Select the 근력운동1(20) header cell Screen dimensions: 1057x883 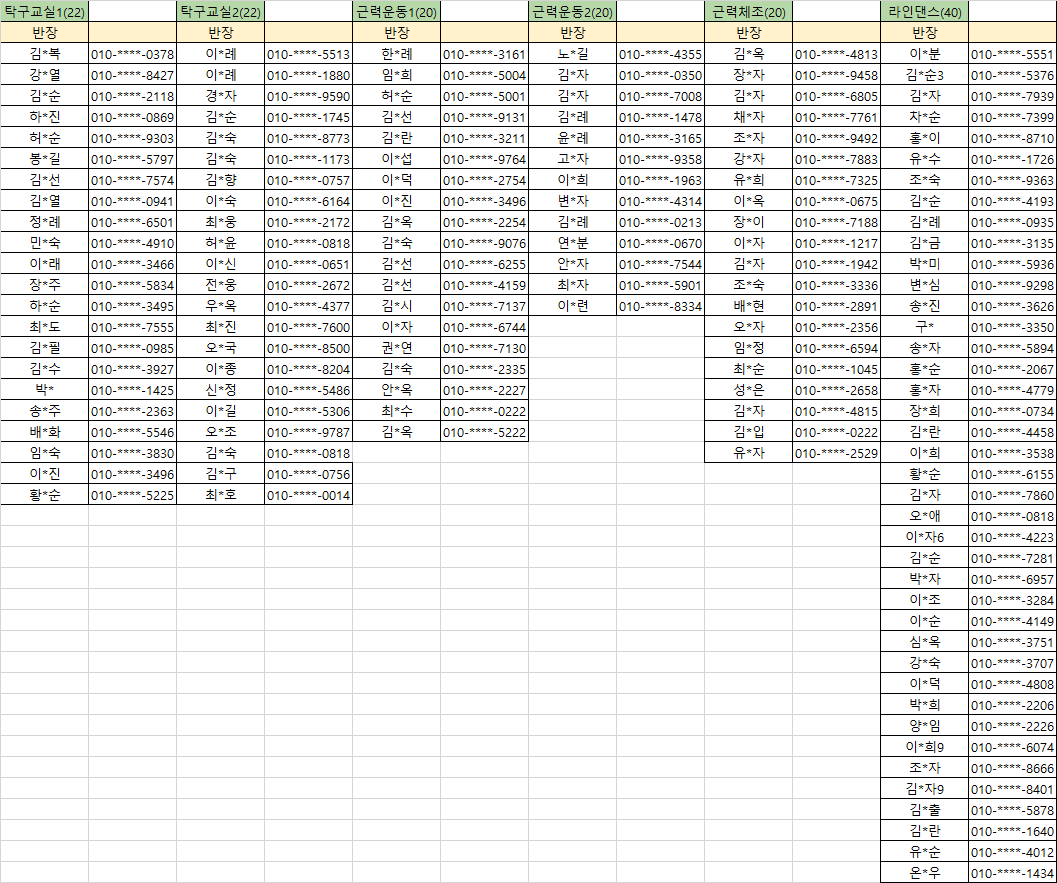pyautogui.click(x=396, y=11)
